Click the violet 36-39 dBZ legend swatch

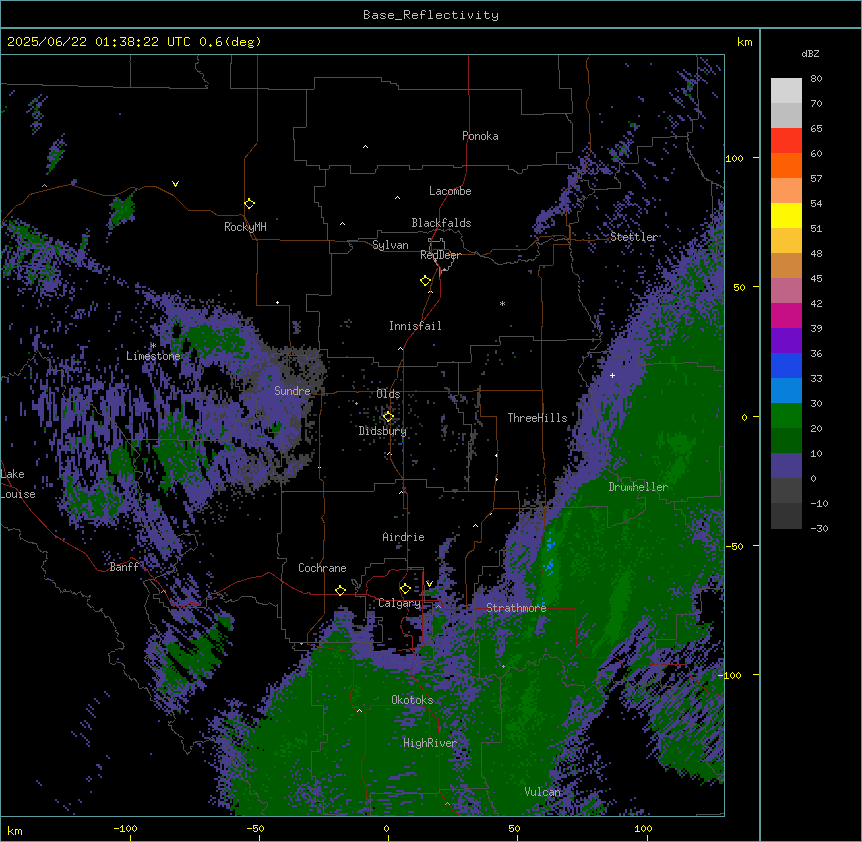786,341
